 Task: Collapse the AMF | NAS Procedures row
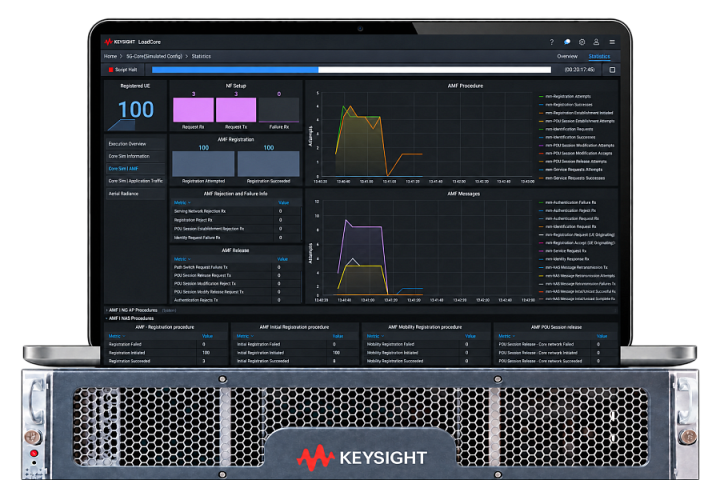tap(130, 318)
